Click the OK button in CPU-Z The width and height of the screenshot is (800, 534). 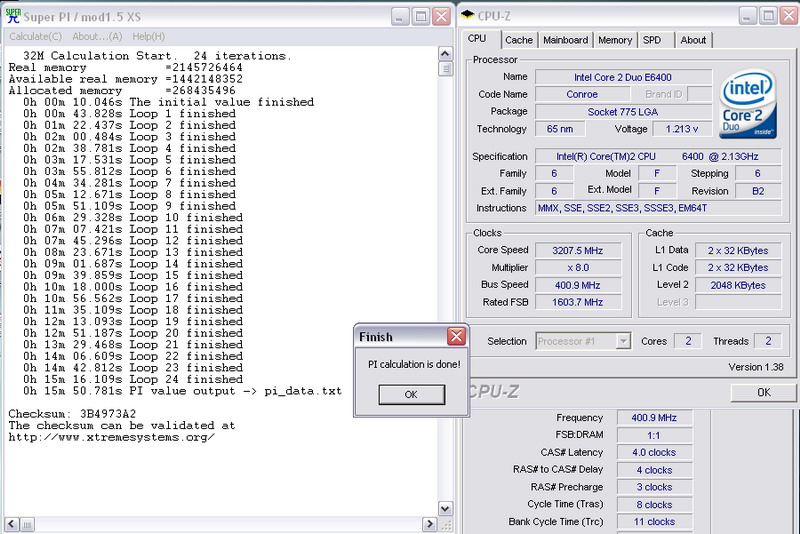763,392
